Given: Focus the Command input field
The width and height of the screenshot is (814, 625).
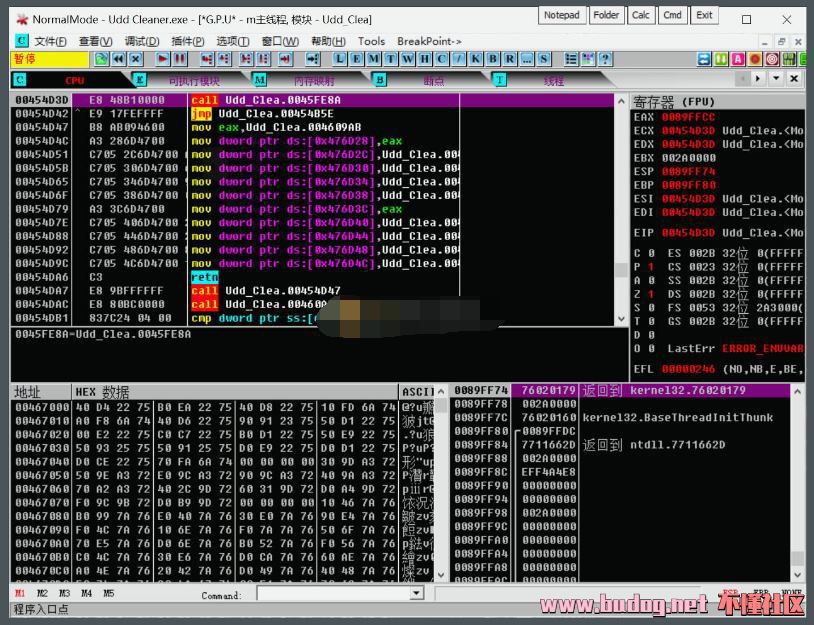Looking at the screenshot, I should pos(334,593).
